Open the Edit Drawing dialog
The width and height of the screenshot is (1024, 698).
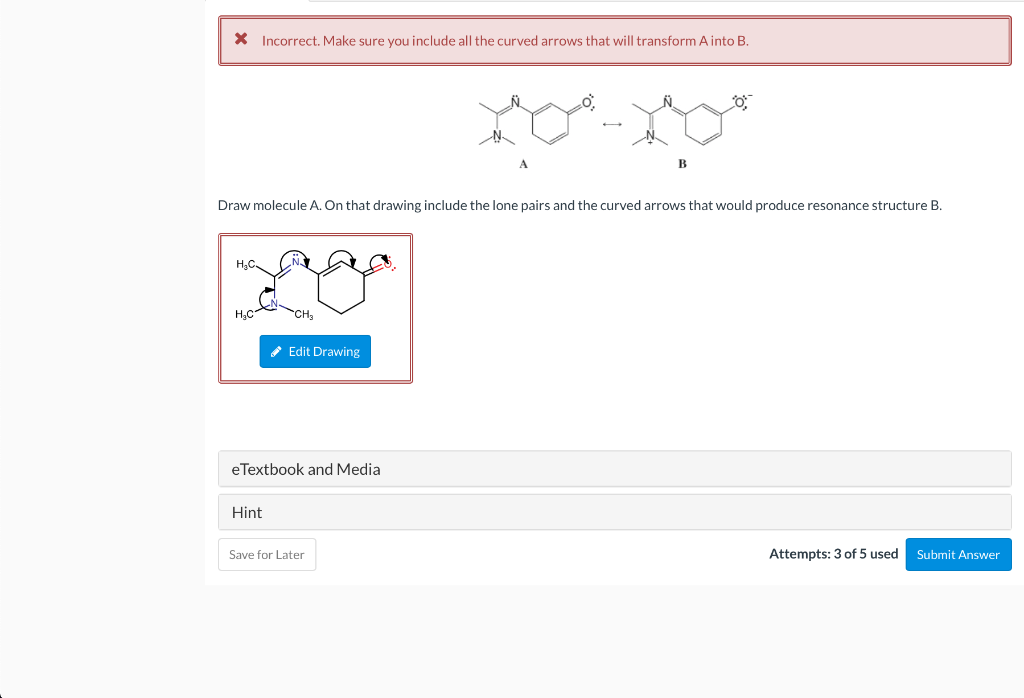point(315,351)
